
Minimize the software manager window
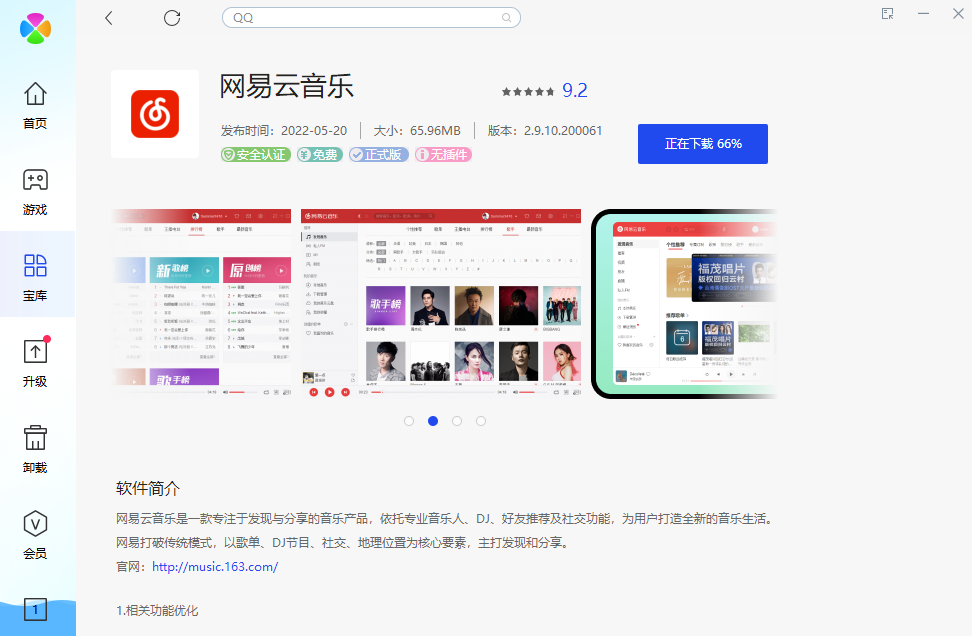pos(924,14)
